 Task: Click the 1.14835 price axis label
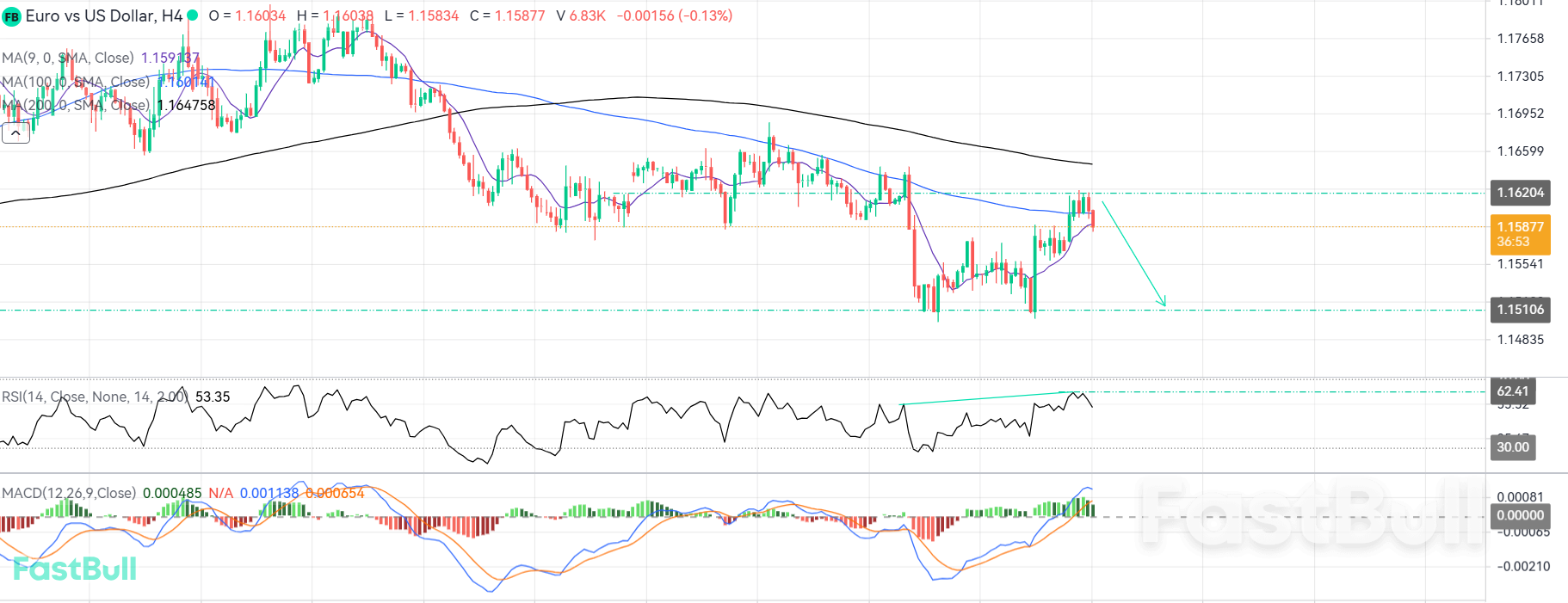click(x=1521, y=340)
